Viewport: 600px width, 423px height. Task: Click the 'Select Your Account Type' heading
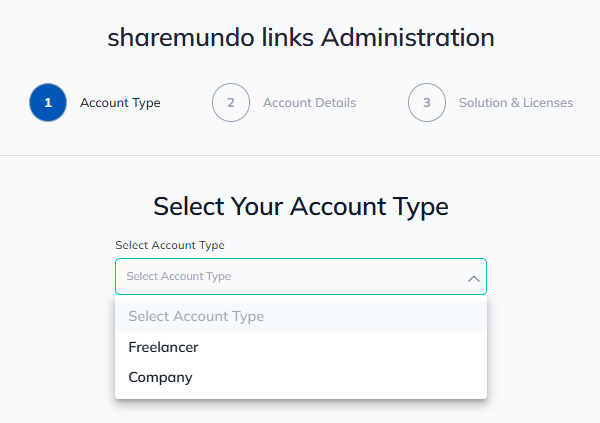pyautogui.click(x=300, y=207)
